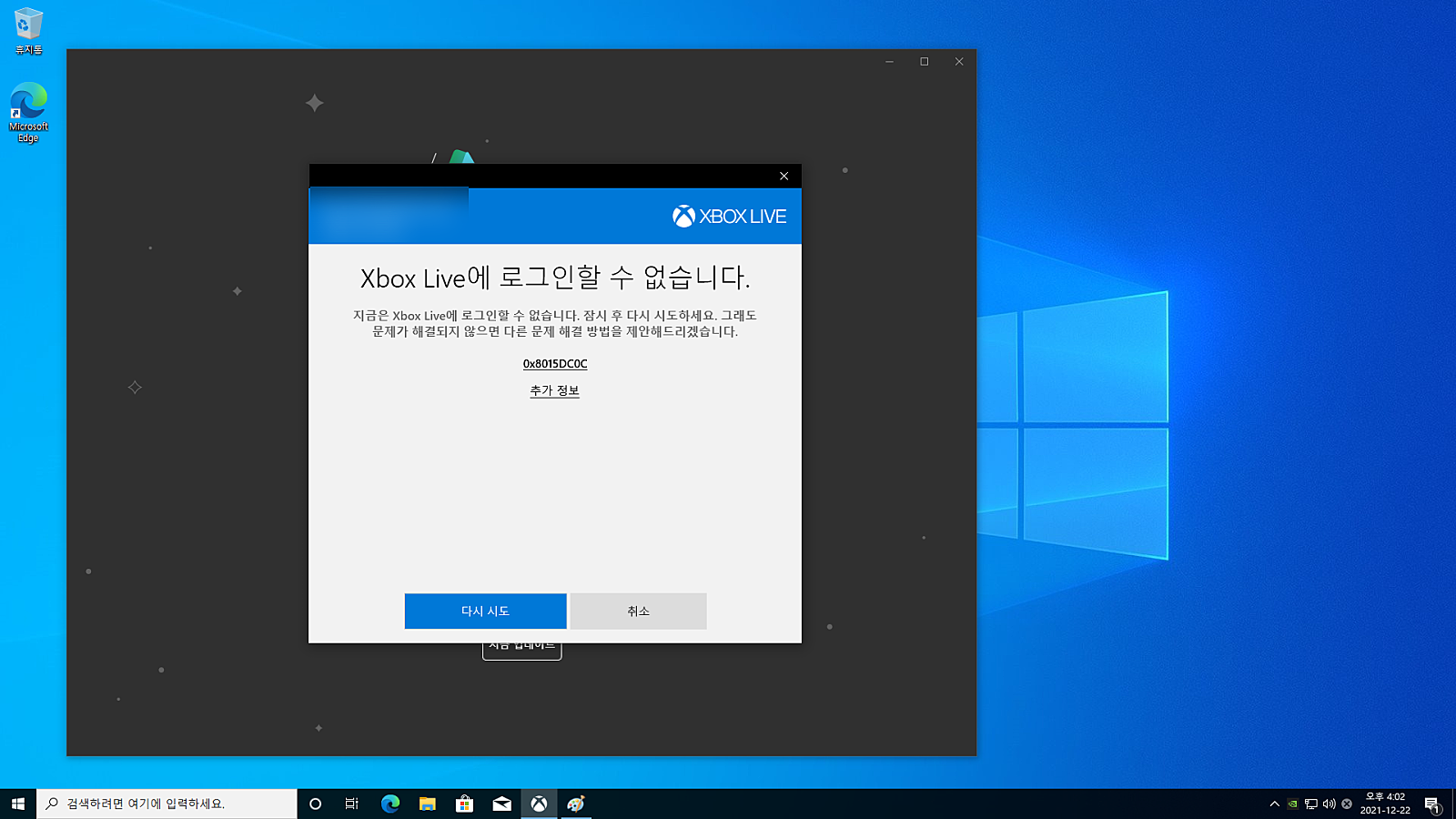Open the NVIDIA tray icon

[x=1292, y=804]
